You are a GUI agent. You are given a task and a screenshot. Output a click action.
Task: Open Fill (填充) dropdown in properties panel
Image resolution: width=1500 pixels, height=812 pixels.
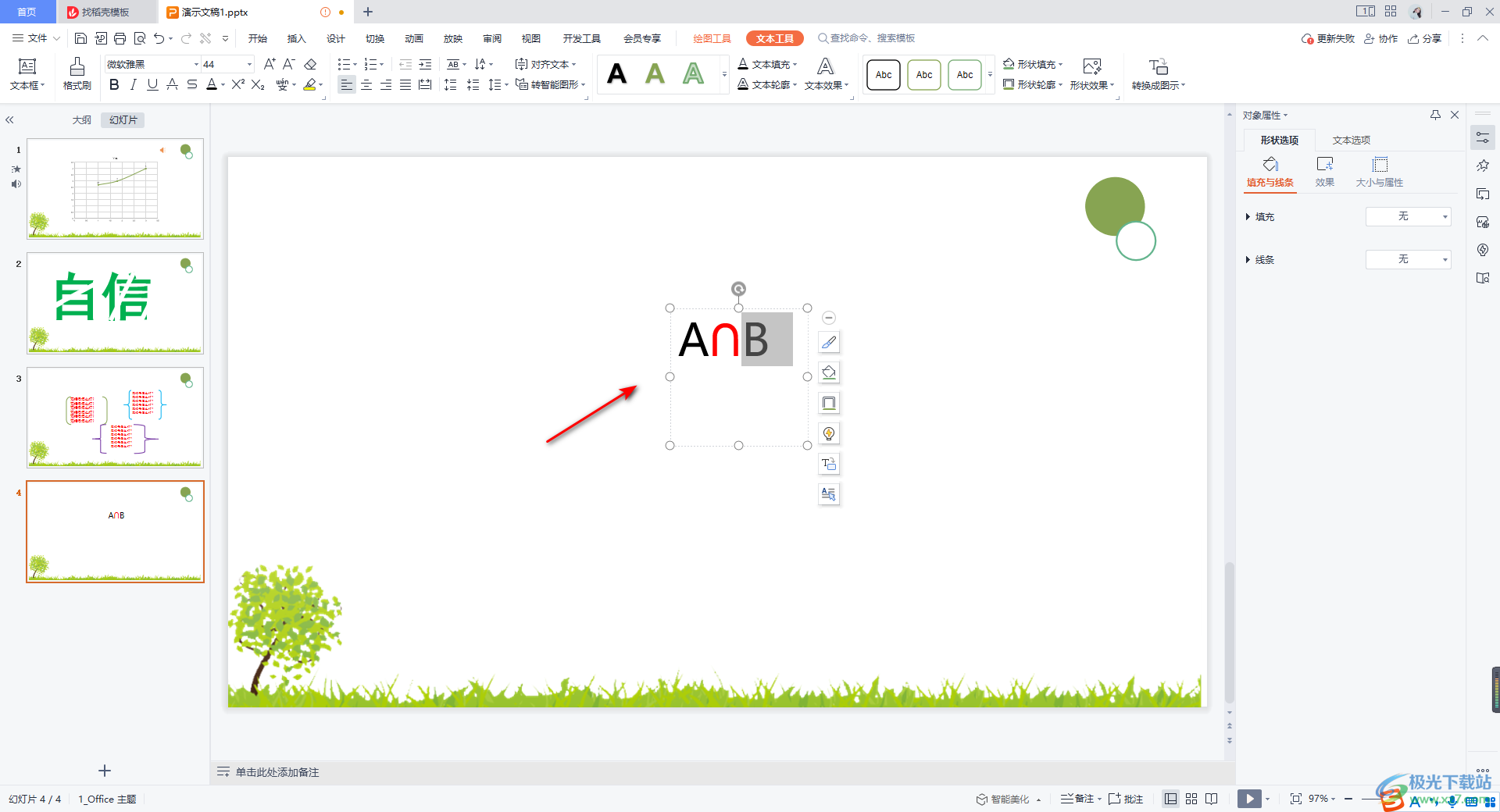(1408, 216)
